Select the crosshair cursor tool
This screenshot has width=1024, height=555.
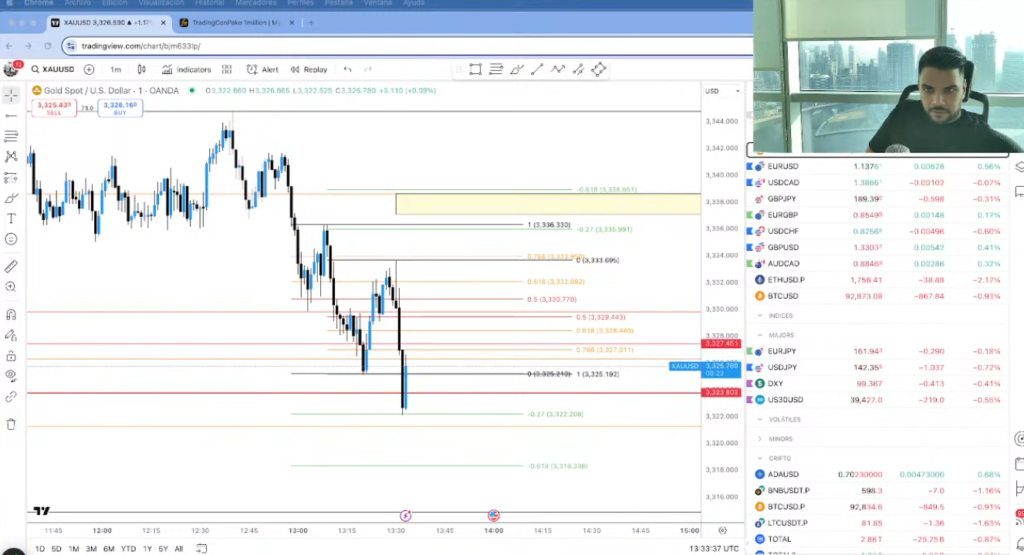click(x=11, y=96)
